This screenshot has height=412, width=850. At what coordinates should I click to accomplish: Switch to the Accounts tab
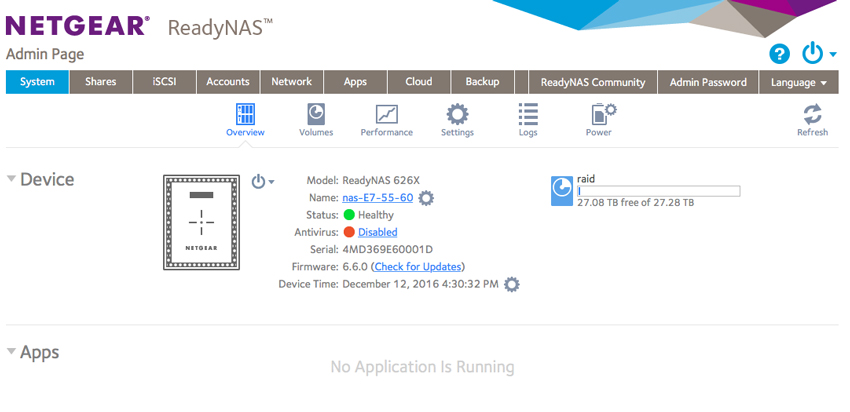click(228, 82)
